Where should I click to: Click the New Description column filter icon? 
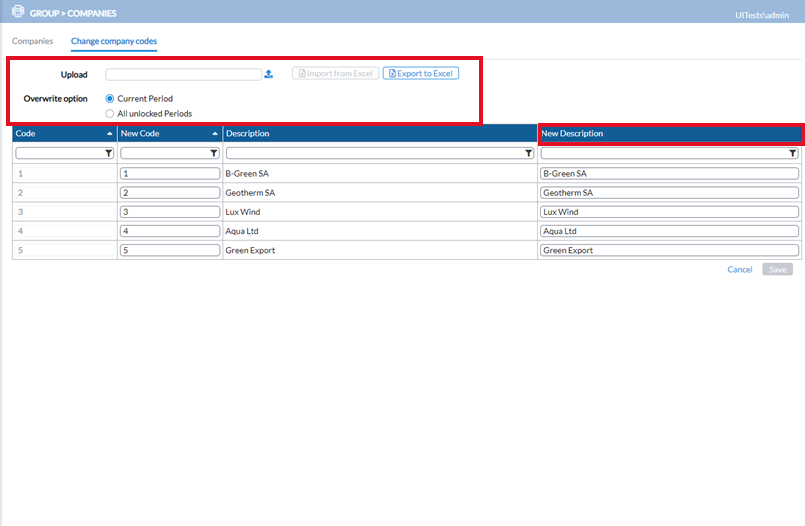pos(793,153)
